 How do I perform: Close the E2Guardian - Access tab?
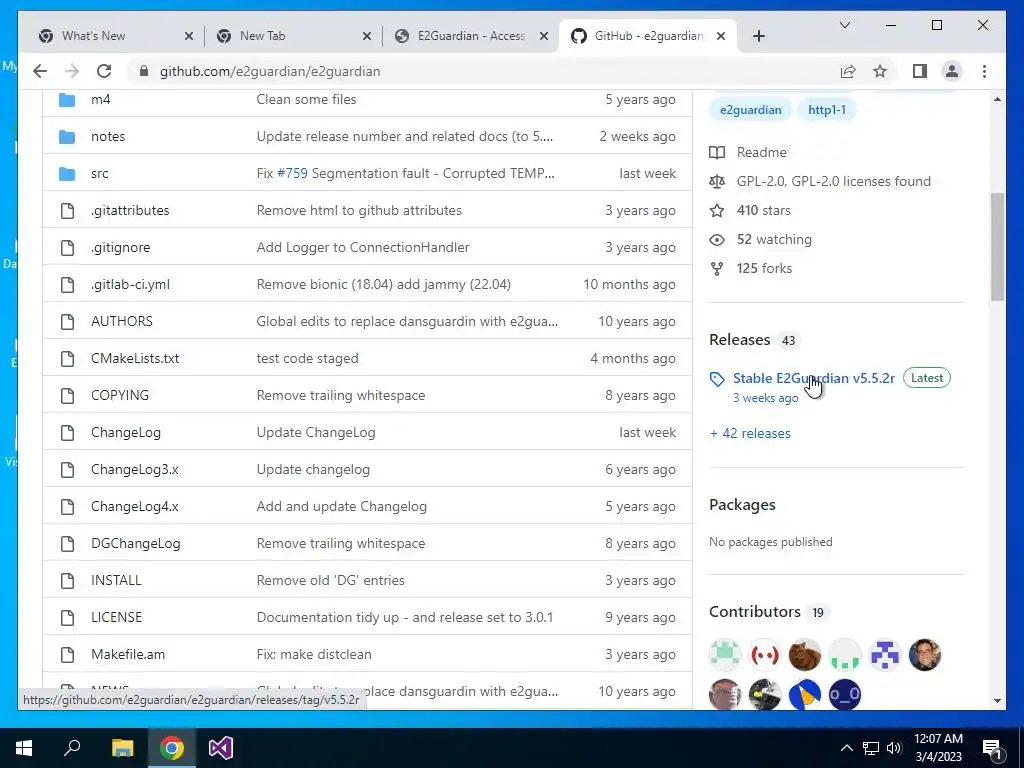[x=543, y=36]
